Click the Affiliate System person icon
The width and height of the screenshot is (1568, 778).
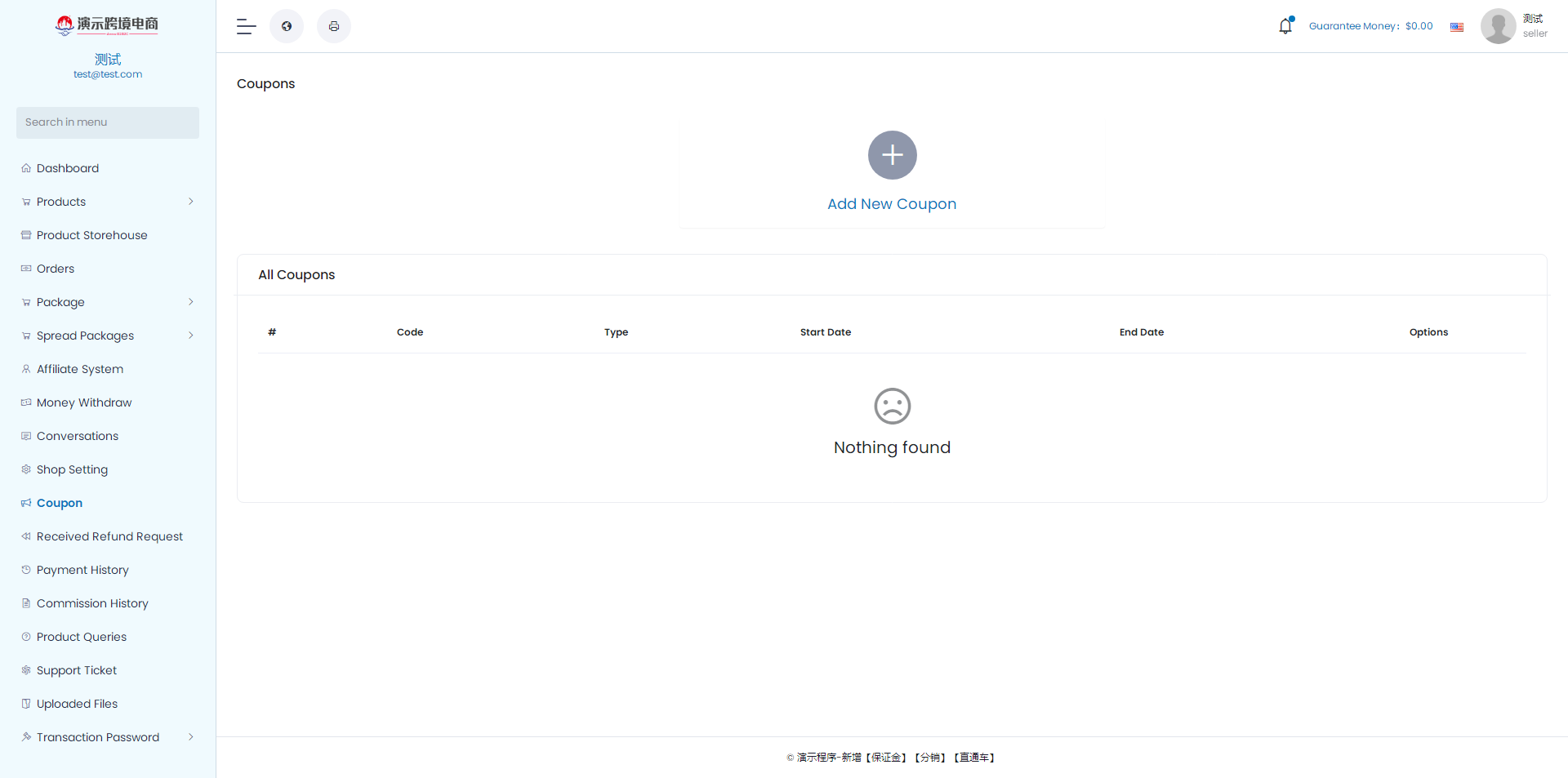pos(26,369)
